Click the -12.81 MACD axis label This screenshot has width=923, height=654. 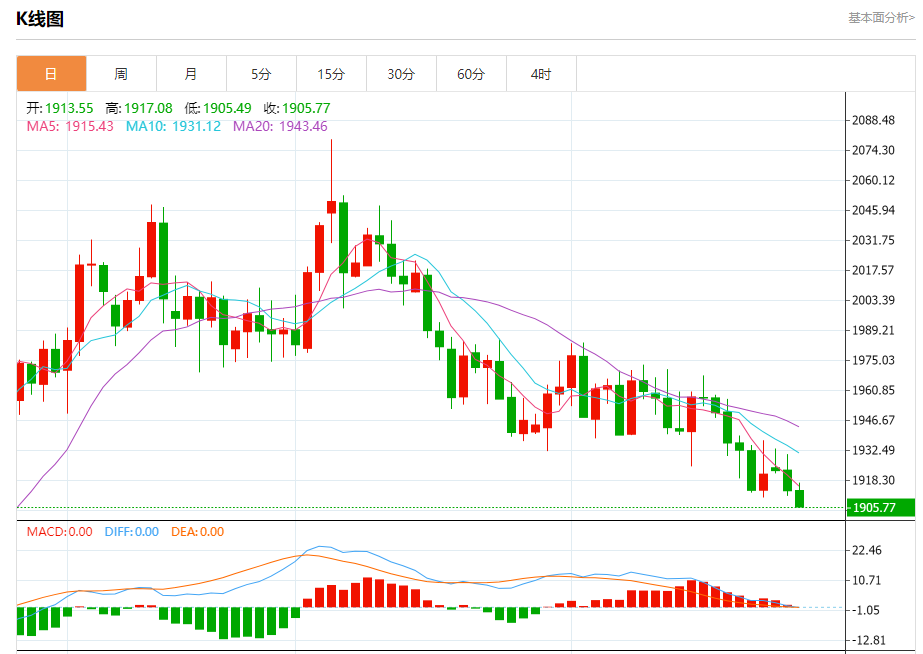point(868,640)
